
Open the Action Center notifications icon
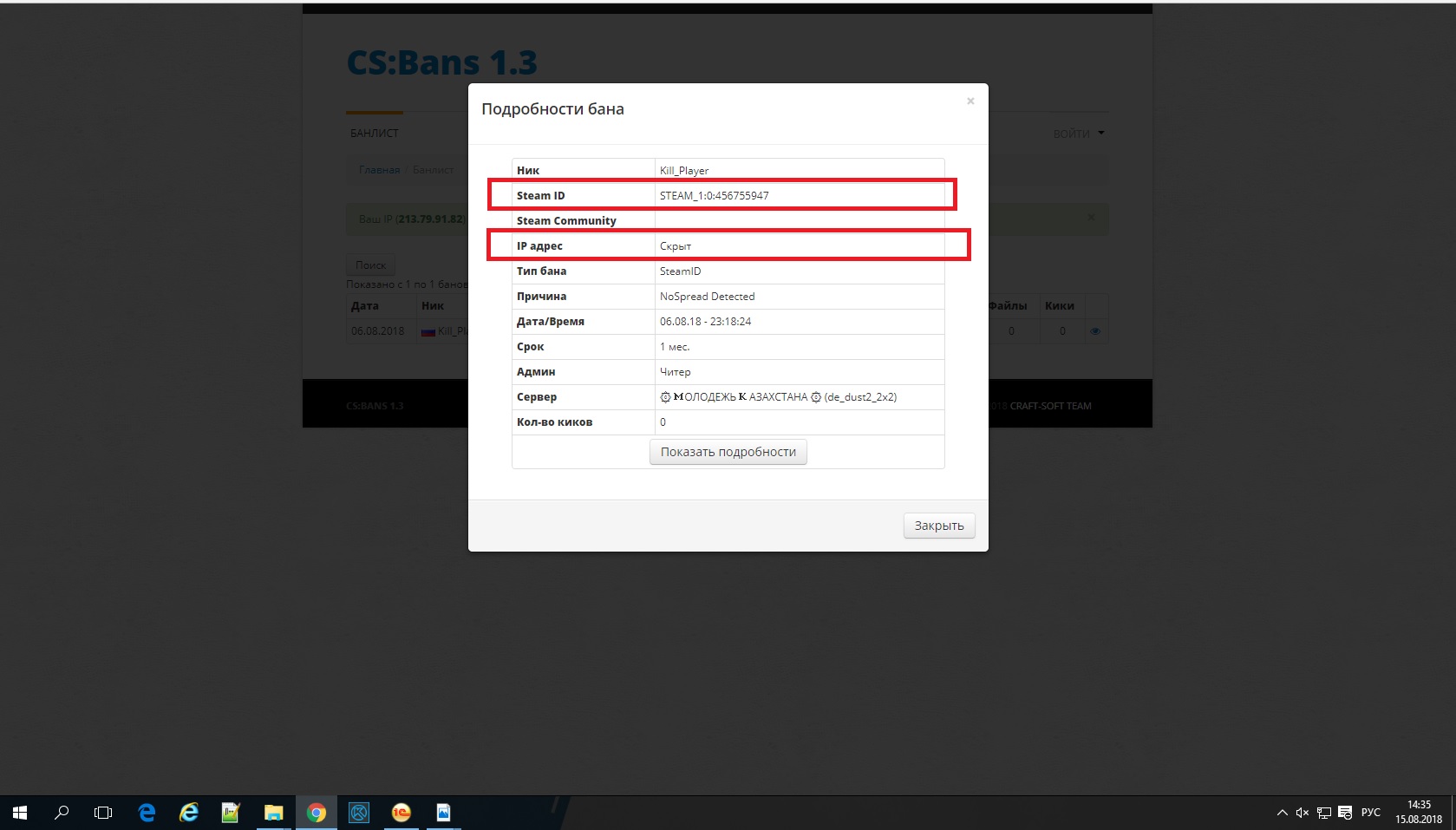pyautogui.click(x=1345, y=813)
